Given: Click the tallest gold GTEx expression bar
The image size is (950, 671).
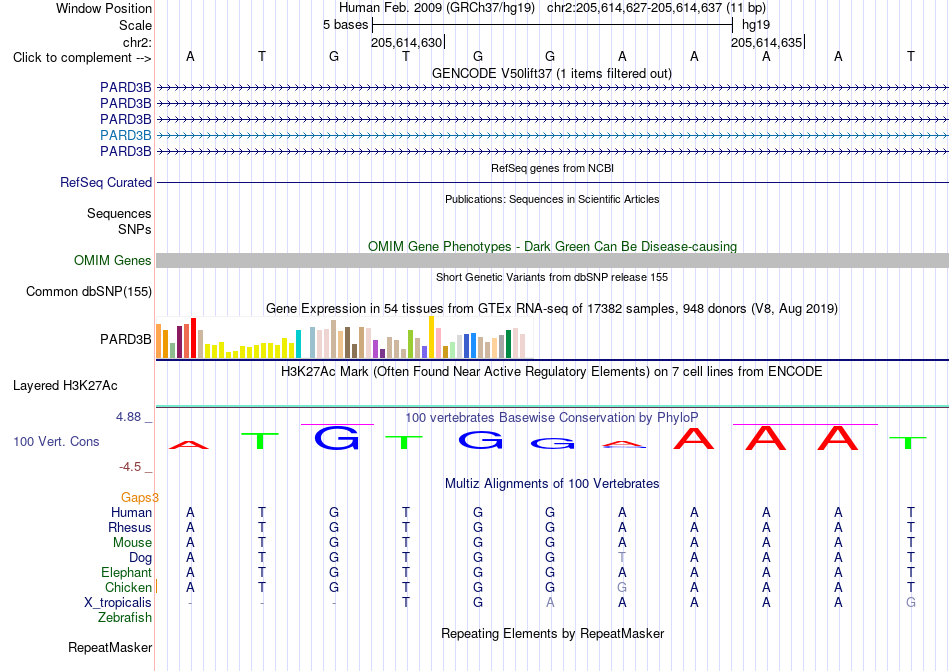Looking at the screenshot, I should click(x=431, y=337).
